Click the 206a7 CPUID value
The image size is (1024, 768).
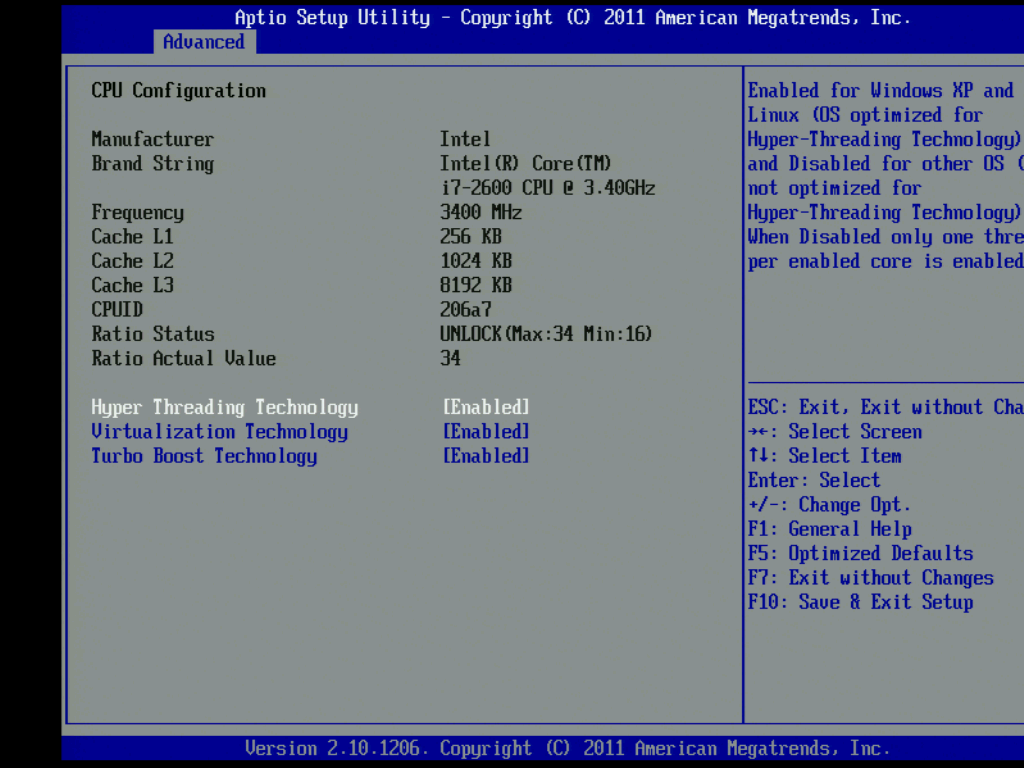coord(466,310)
